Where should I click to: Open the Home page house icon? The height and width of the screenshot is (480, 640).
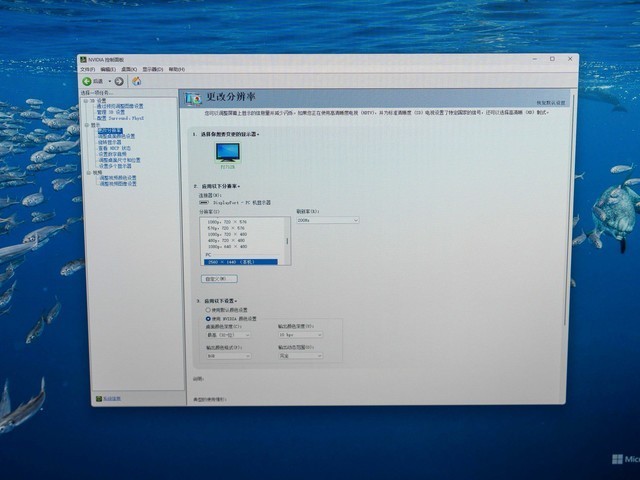point(137,81)
